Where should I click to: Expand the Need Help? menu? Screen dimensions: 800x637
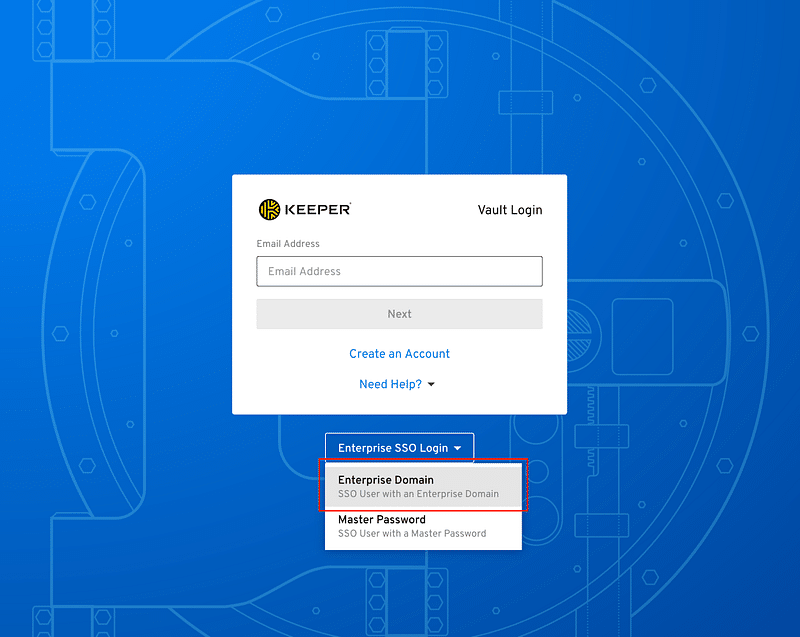pyautogui.click(x=391, y=384)
